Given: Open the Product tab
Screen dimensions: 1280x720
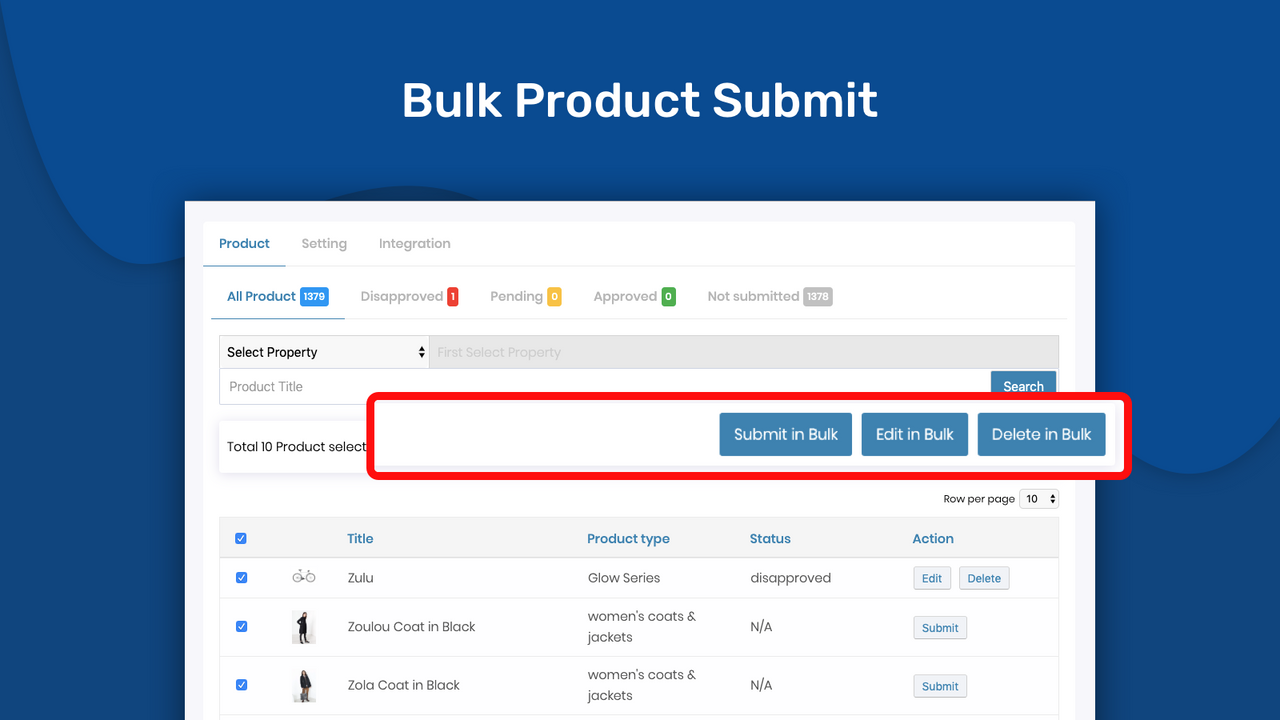Looking at the screenshot, I should tap(244, 243).
